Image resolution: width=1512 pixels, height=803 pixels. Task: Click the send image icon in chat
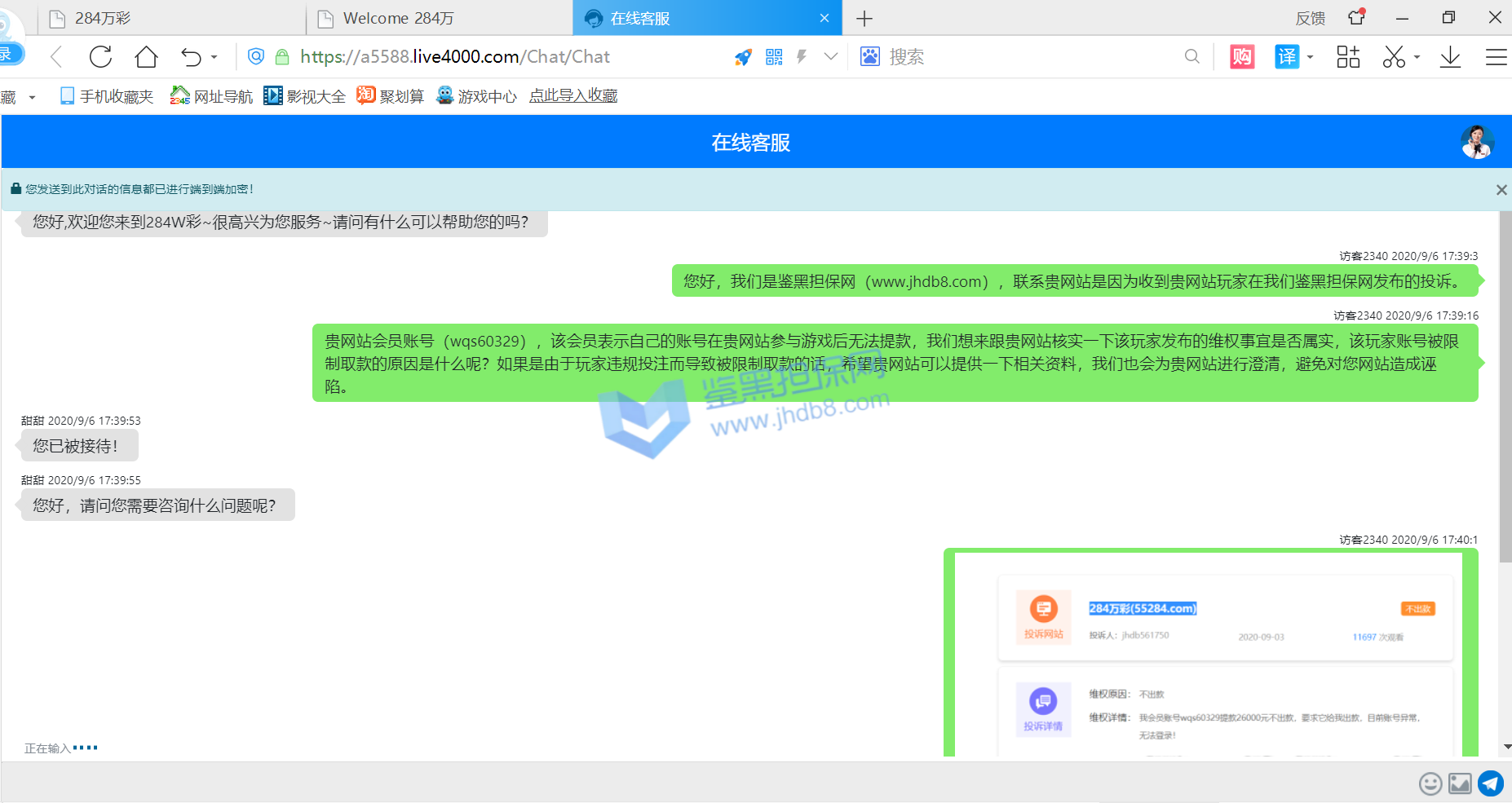coord(1460,783)
